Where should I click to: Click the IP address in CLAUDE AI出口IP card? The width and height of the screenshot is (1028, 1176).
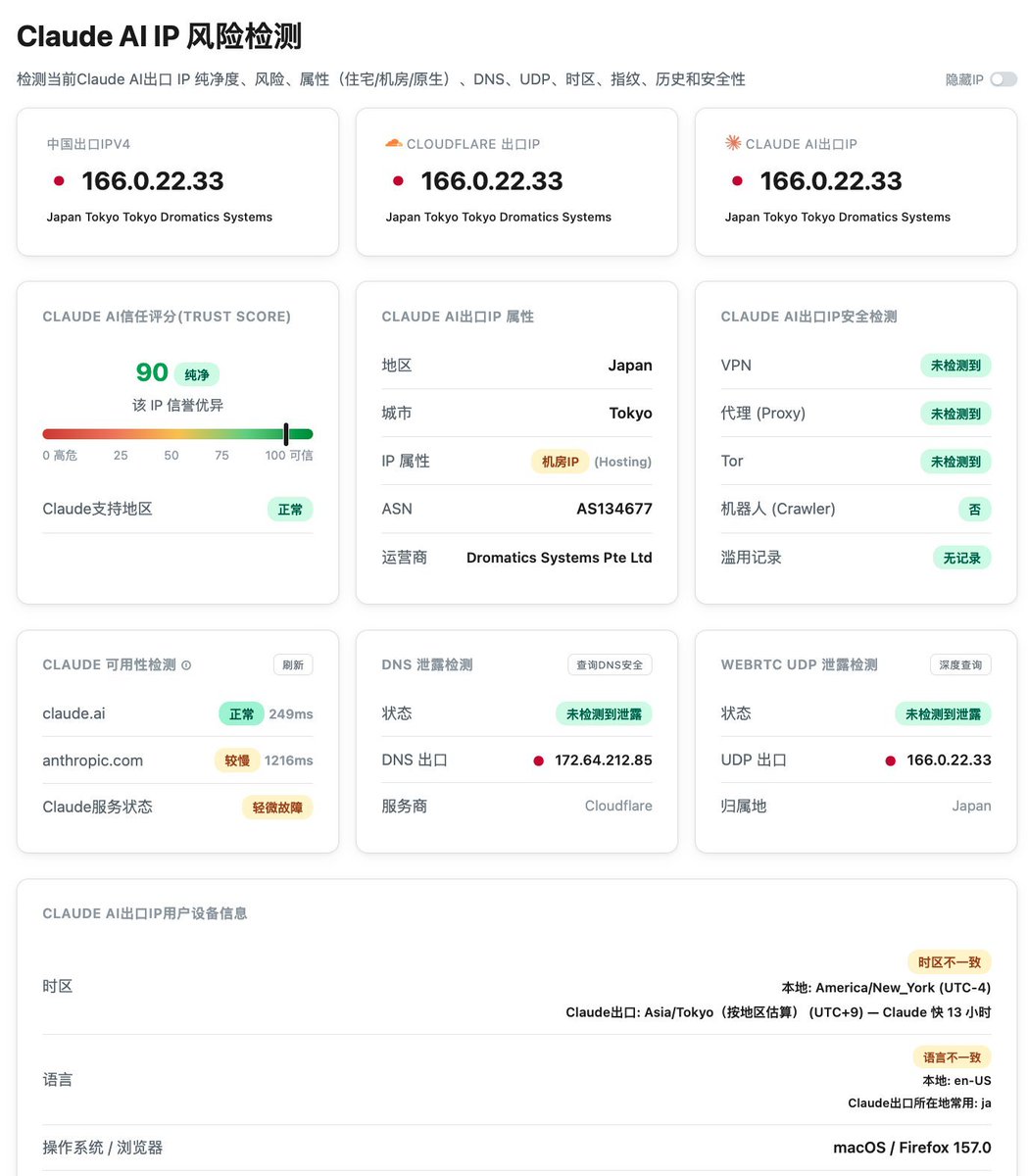tap(831, 181)
